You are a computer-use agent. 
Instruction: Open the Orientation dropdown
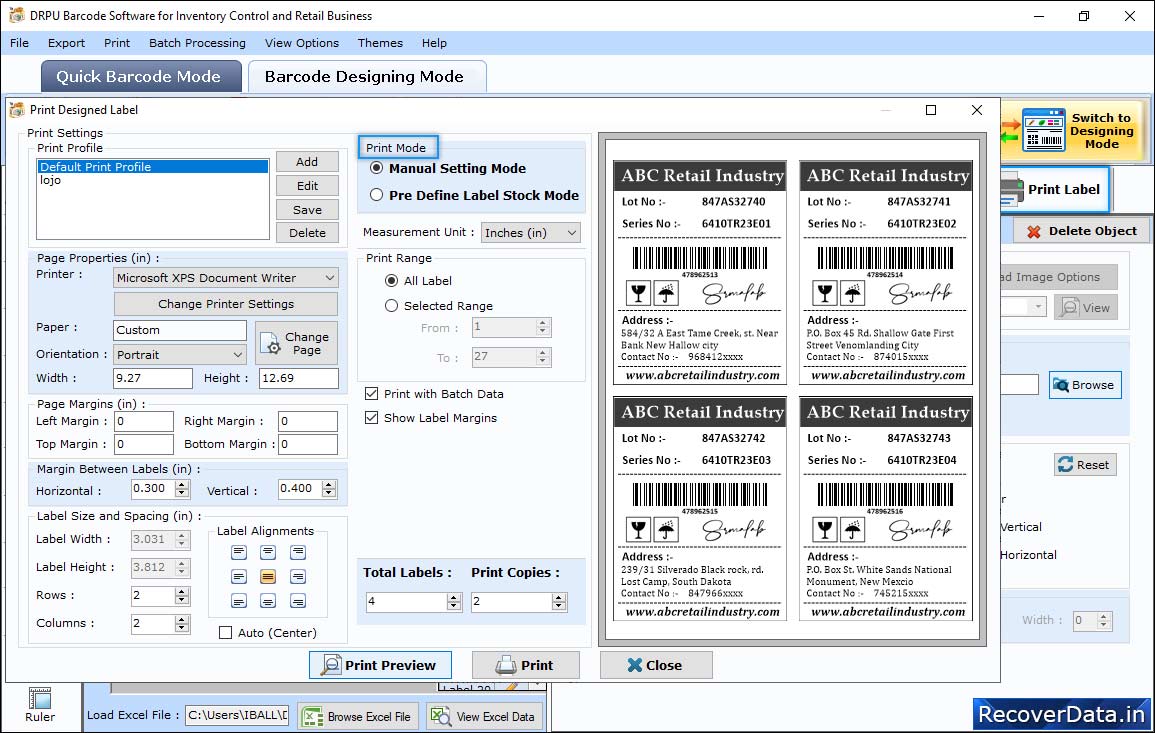tap(180, 355)
